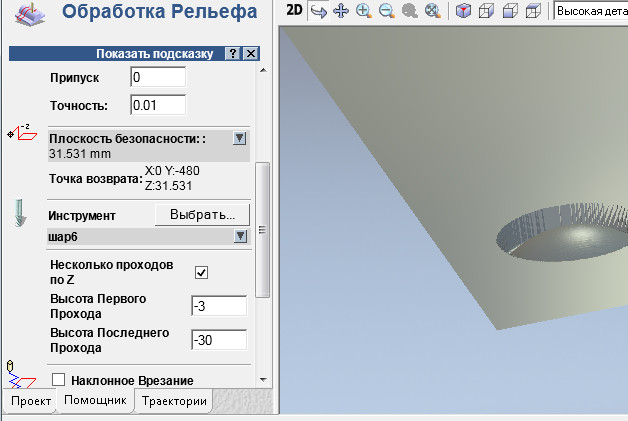Open the 'Траектории' tab
The width and height of the screenshot is (628, 421).
point(174,401)
